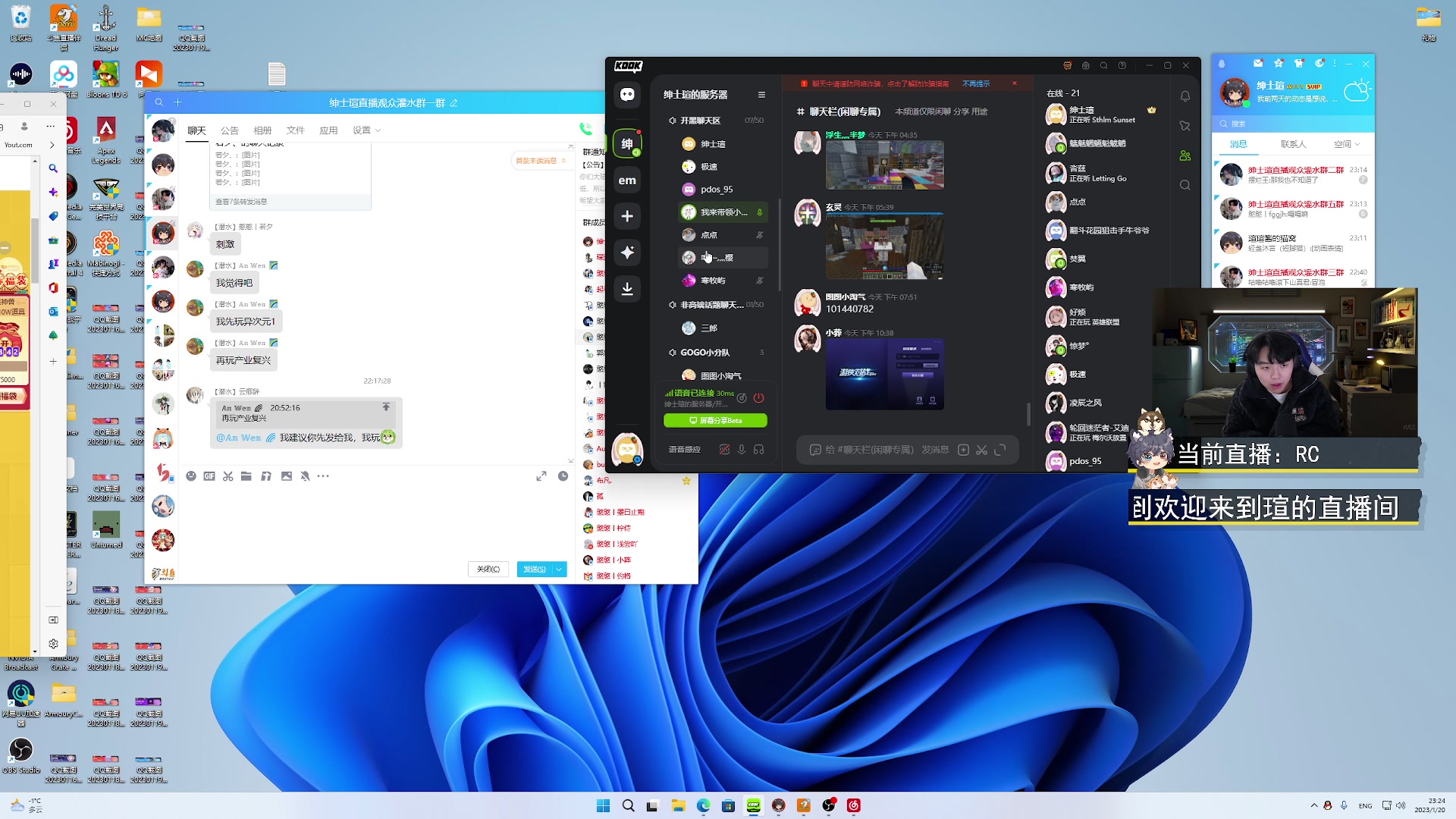The image size is (1456, 819).
Task: Start a QQ group voice call
Action: pos(585,130)
